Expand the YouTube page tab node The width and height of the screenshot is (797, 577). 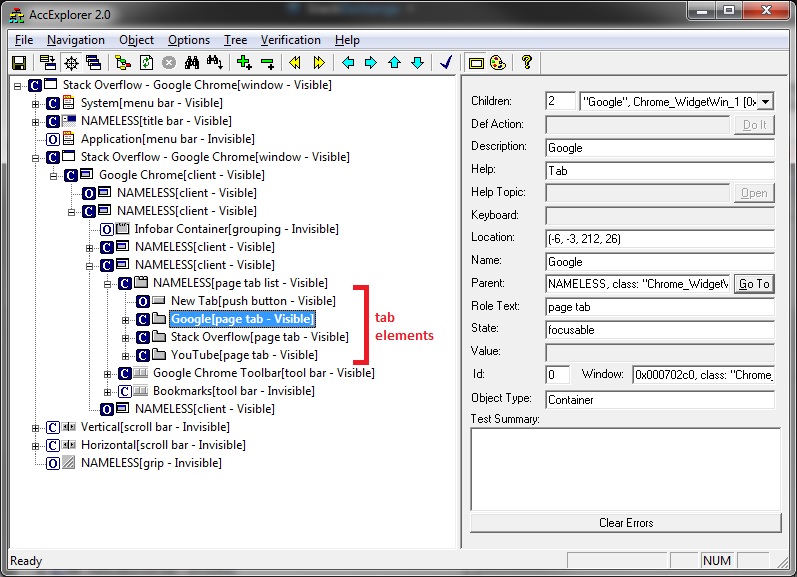[126, 356]
